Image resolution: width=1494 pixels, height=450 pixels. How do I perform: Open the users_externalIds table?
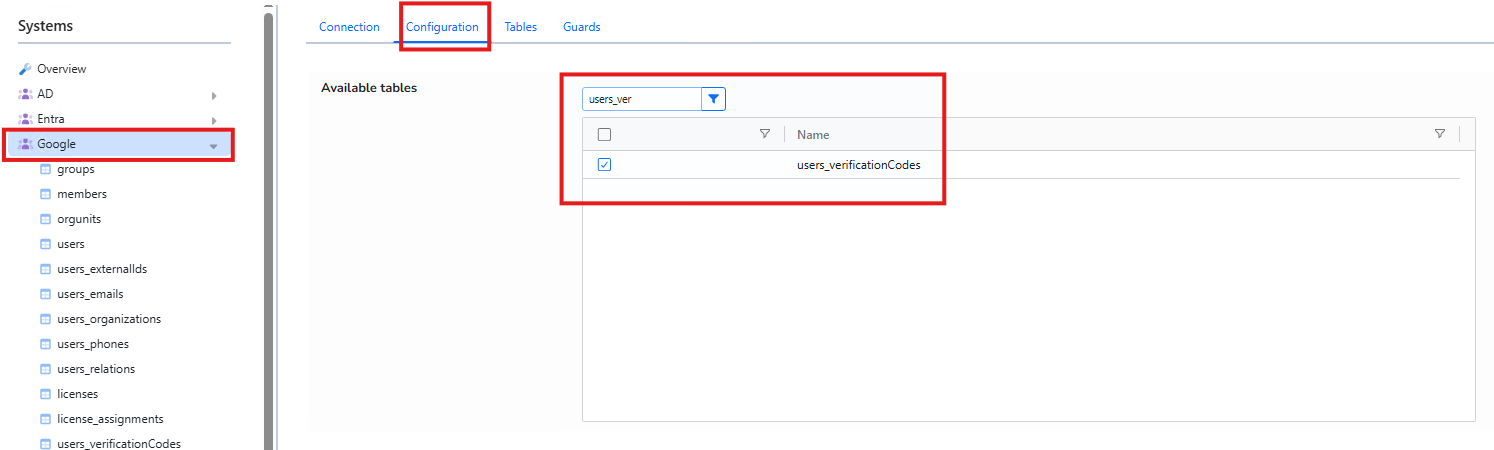102,269
